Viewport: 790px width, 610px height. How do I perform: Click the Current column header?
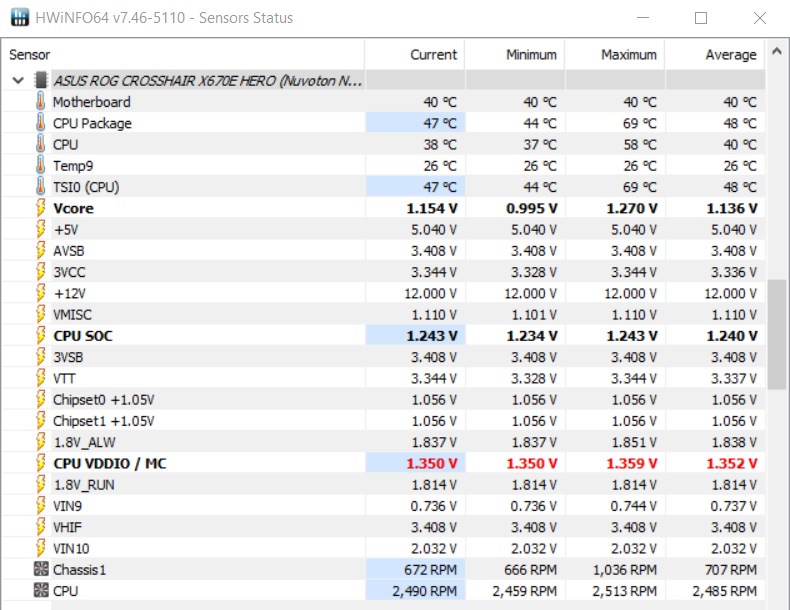click(x=415, y=54)
